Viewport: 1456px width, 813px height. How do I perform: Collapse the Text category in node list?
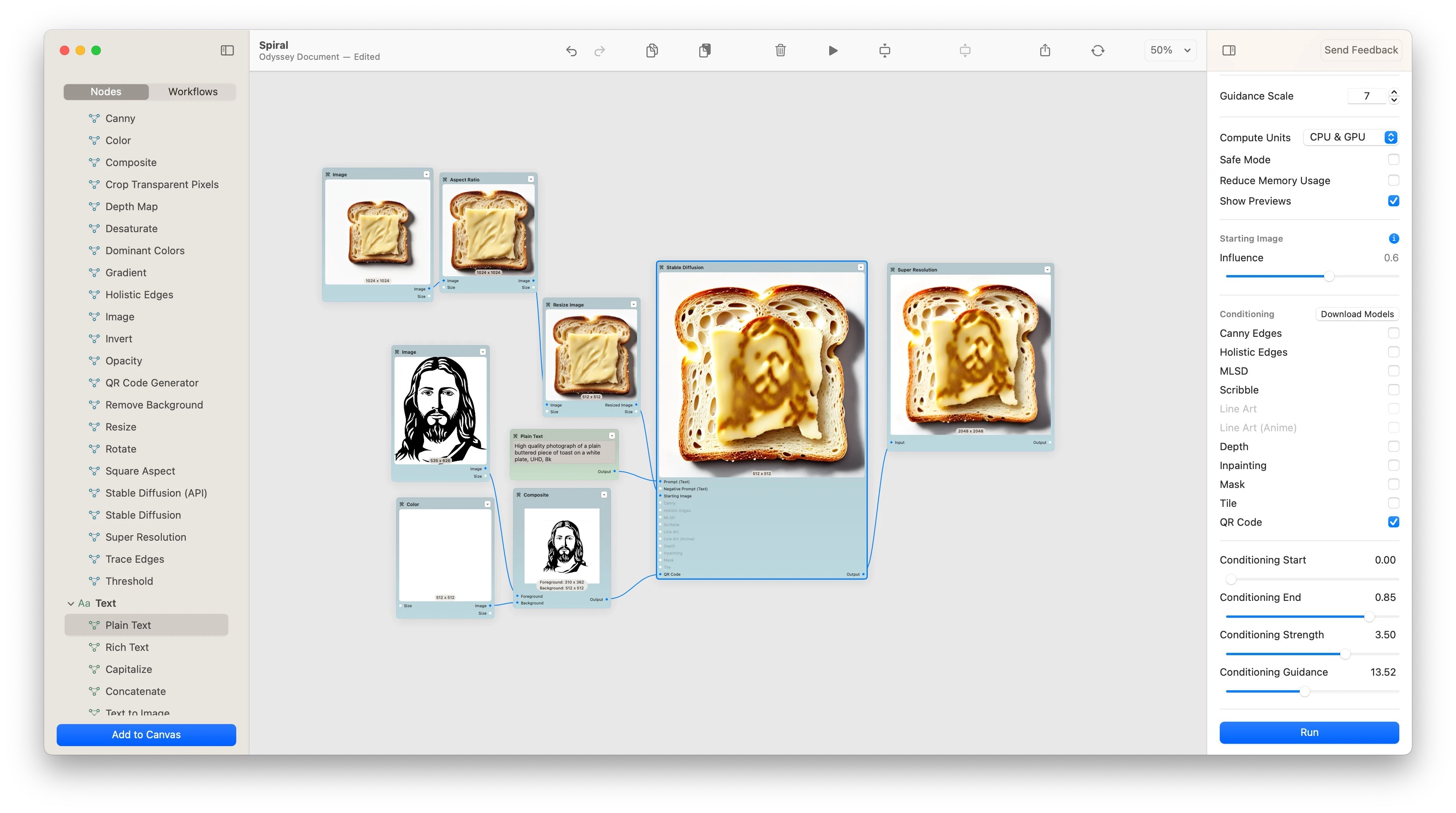[70, 603]
